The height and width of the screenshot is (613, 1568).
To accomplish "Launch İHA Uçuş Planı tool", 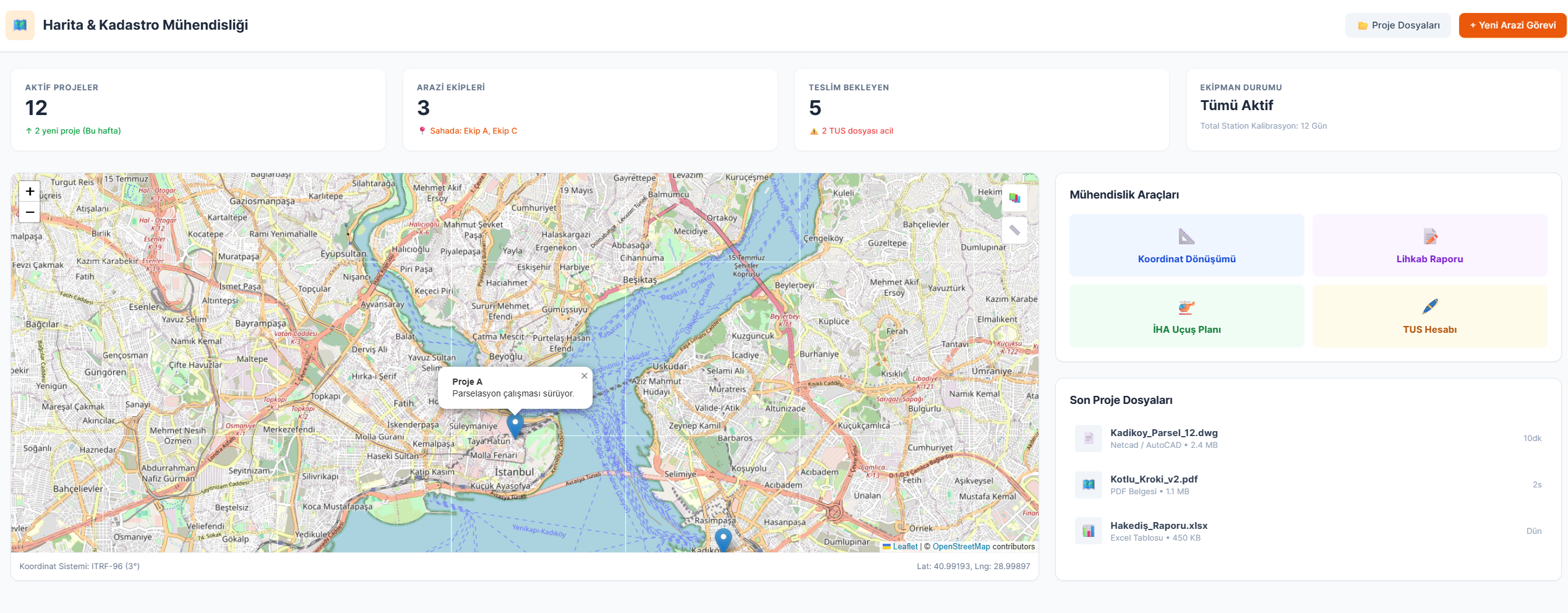I will tap(1186, 316).
